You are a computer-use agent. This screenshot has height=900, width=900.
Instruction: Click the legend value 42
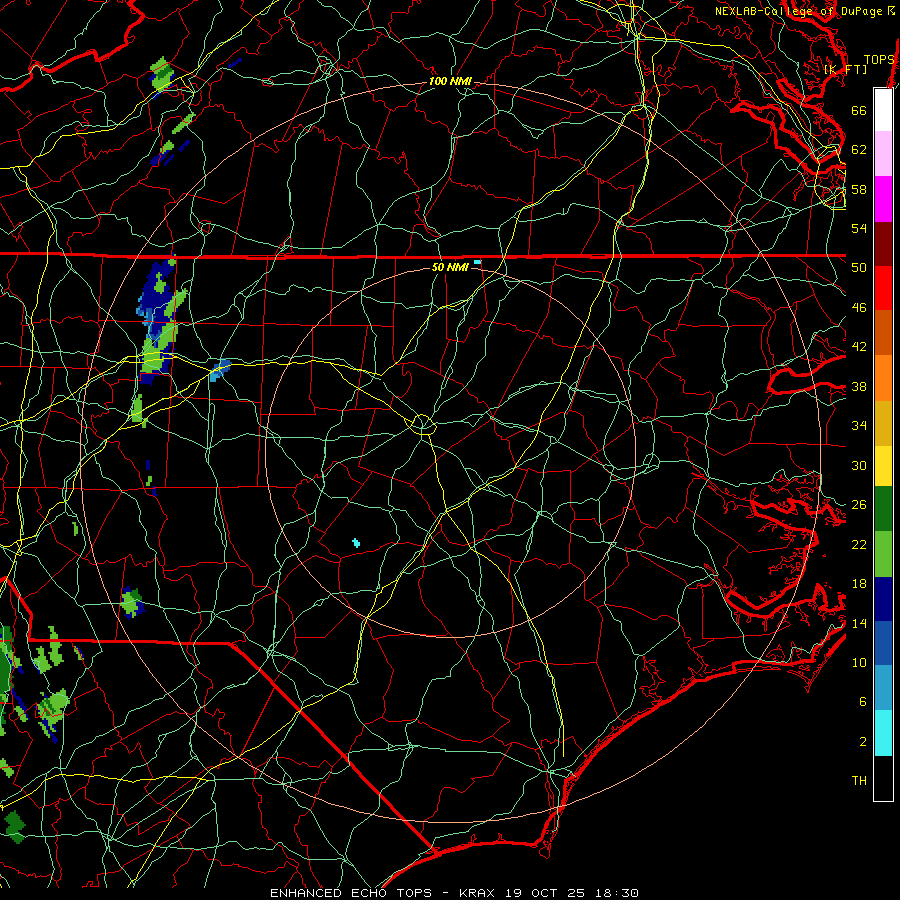pyautogui.click(x=859, y=347)
